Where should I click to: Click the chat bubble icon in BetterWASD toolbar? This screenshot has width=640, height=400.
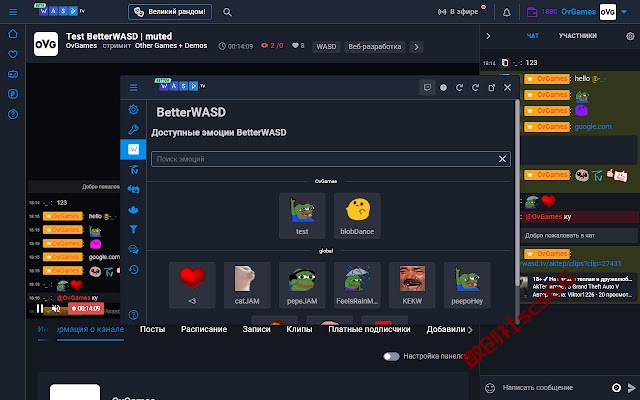(x=427, y=87)
